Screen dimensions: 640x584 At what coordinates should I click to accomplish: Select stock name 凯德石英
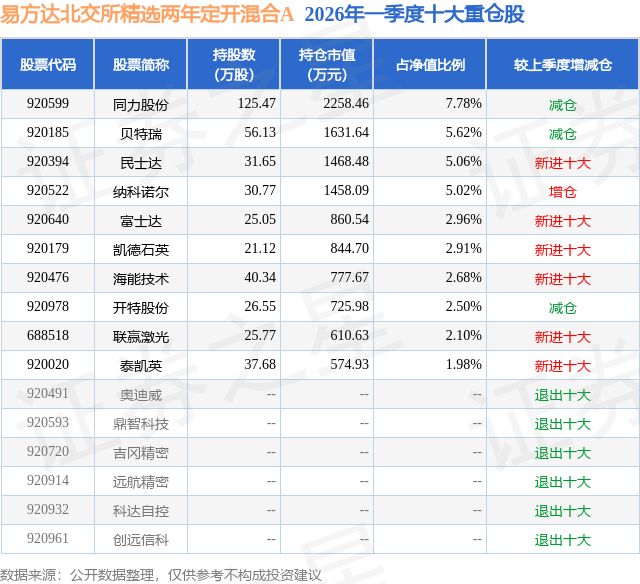[x=141, y=250]
